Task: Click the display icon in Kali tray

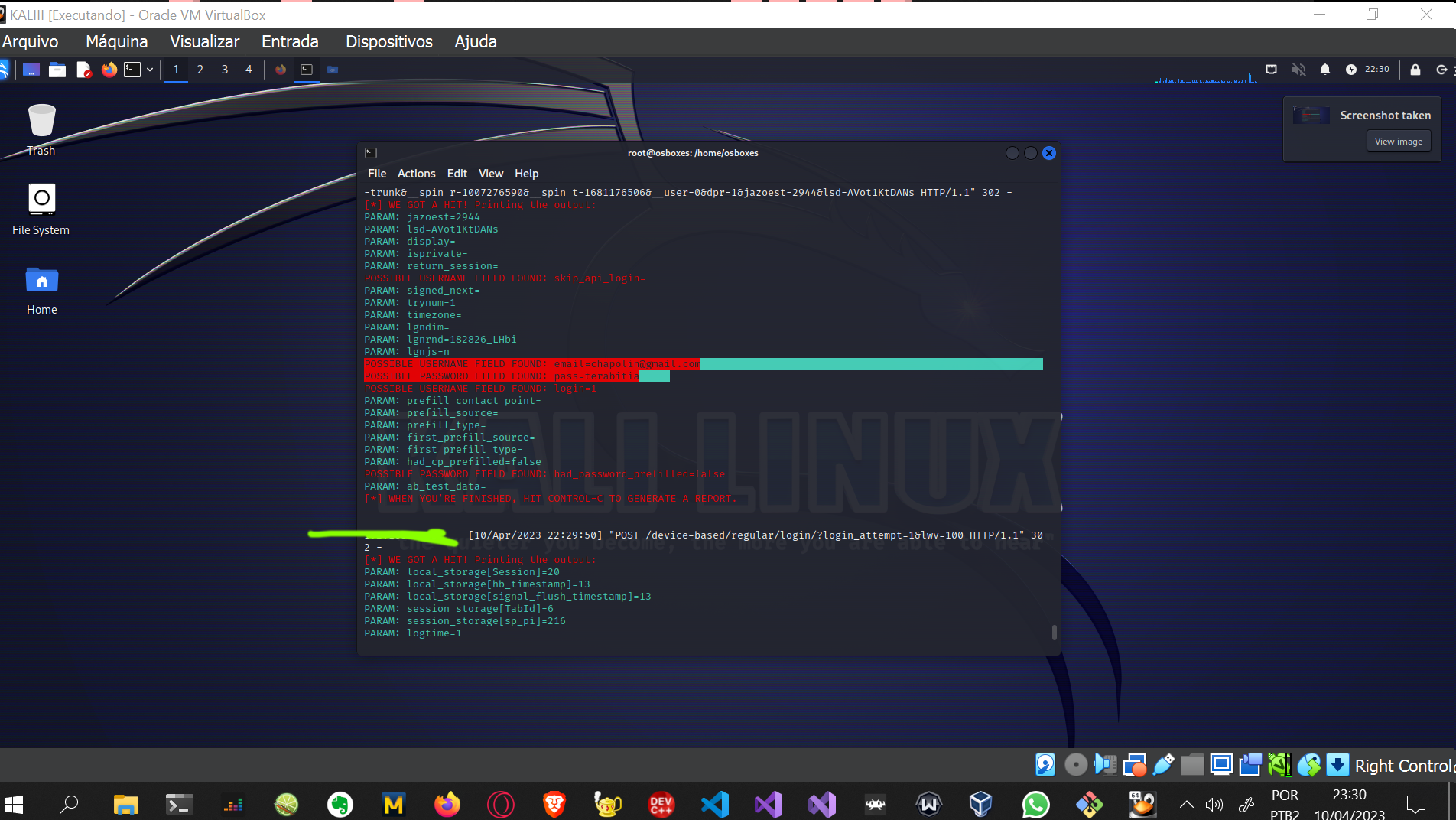Action: tap(1272, 69)
